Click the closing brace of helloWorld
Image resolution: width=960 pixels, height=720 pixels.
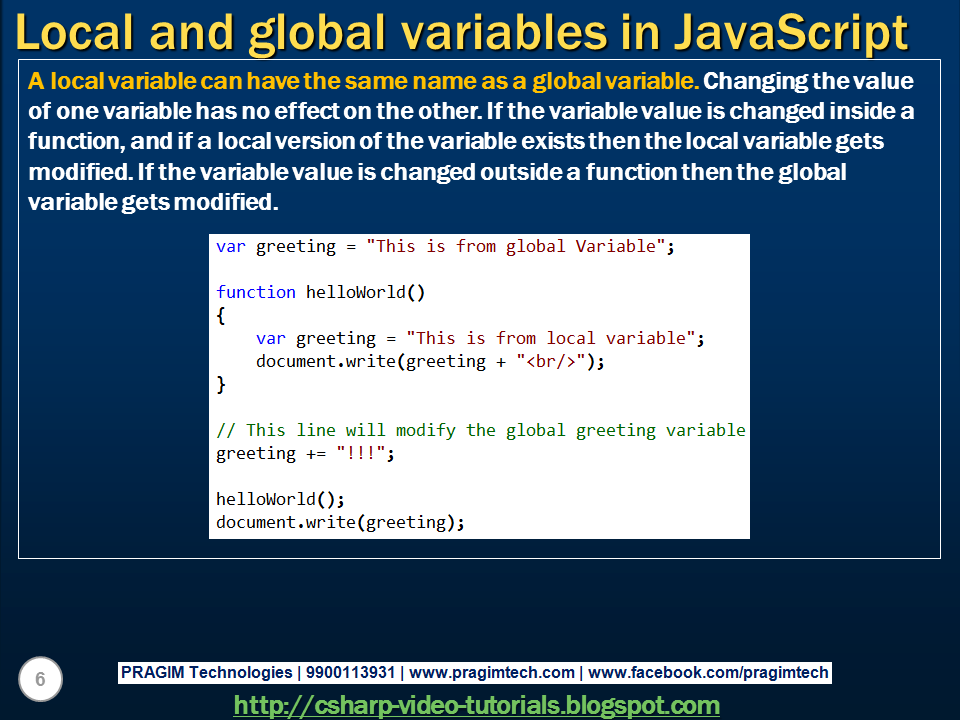[220, 384]
